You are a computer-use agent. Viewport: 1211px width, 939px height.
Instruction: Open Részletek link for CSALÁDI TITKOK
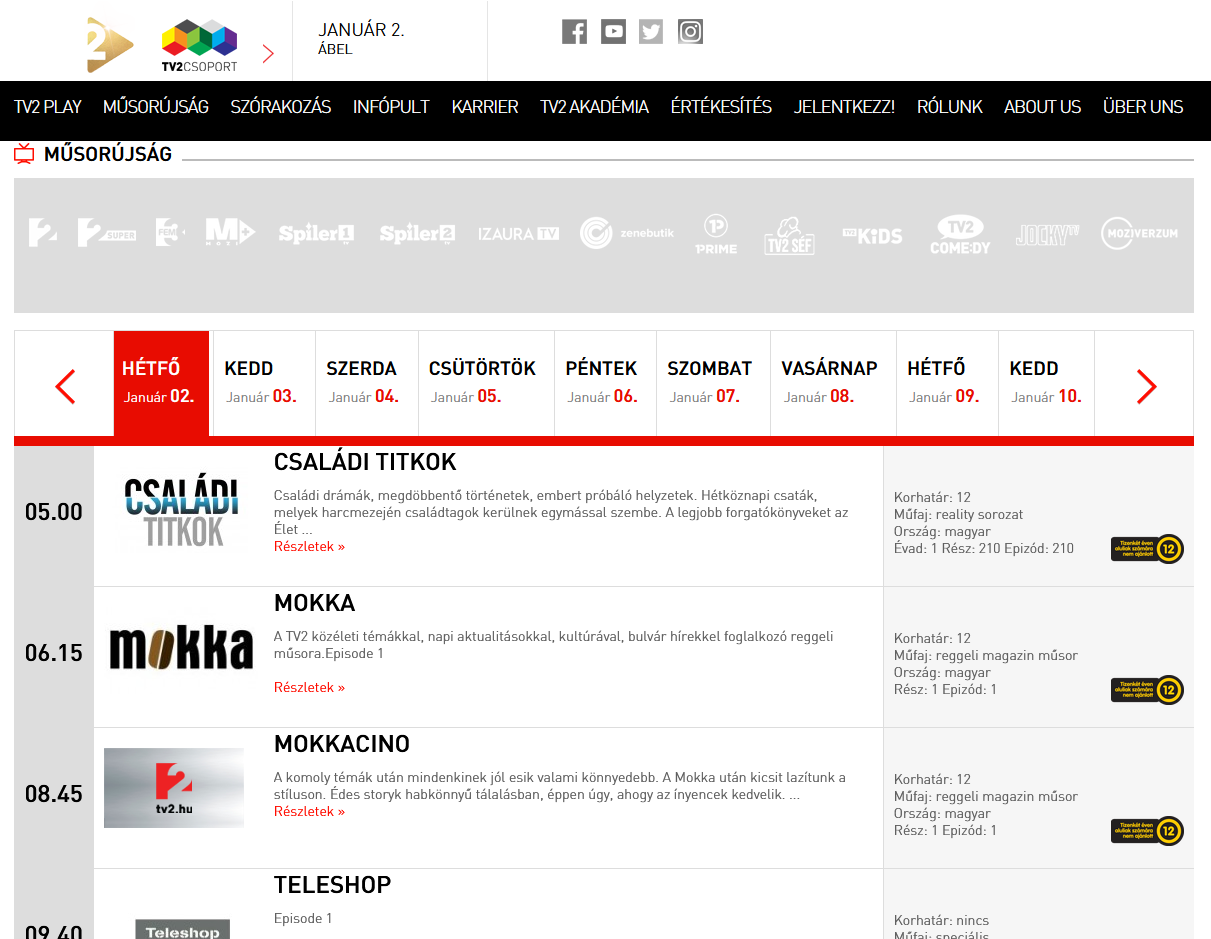point(309,546)
